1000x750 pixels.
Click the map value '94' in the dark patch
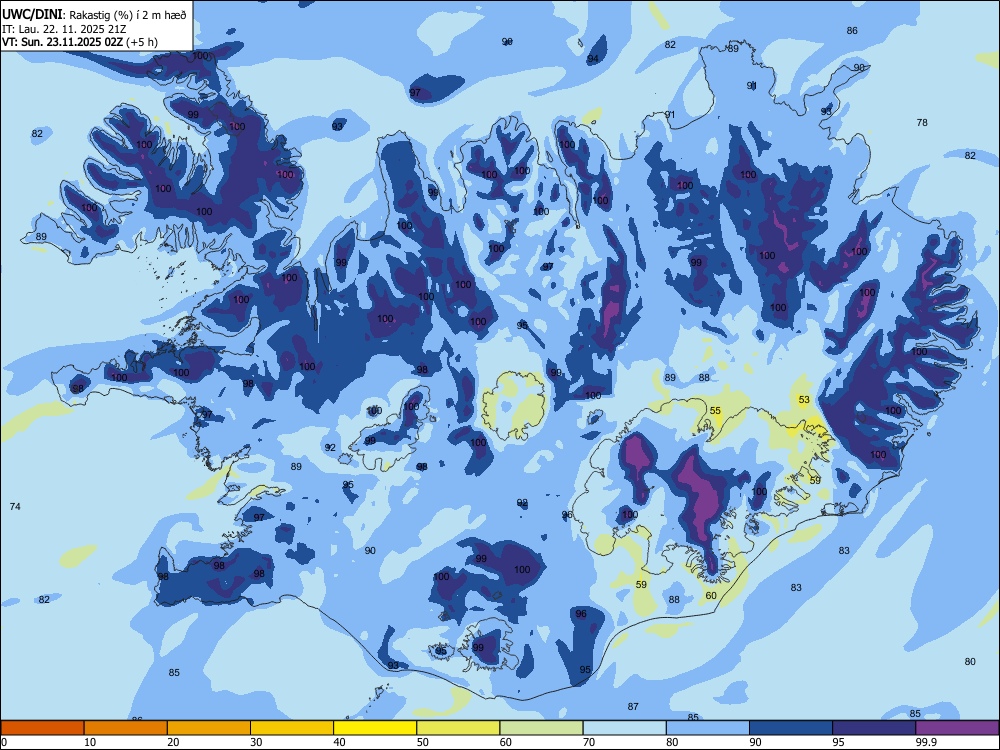[593, 59]
